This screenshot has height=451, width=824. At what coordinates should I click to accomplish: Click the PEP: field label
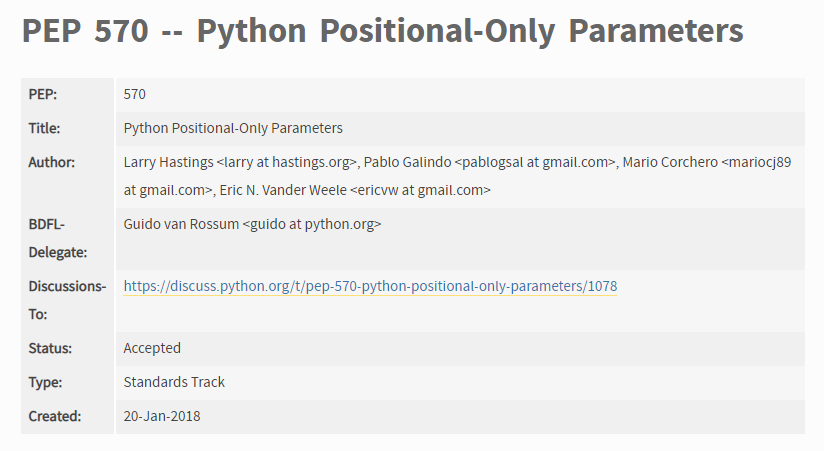(43, 94)
